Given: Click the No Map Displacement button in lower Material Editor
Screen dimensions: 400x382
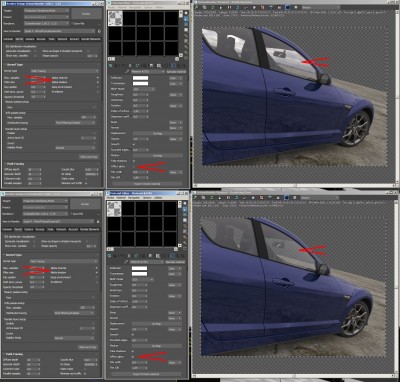Looking at the screenshot, I should pyautogui.click(x=157, y=324).
